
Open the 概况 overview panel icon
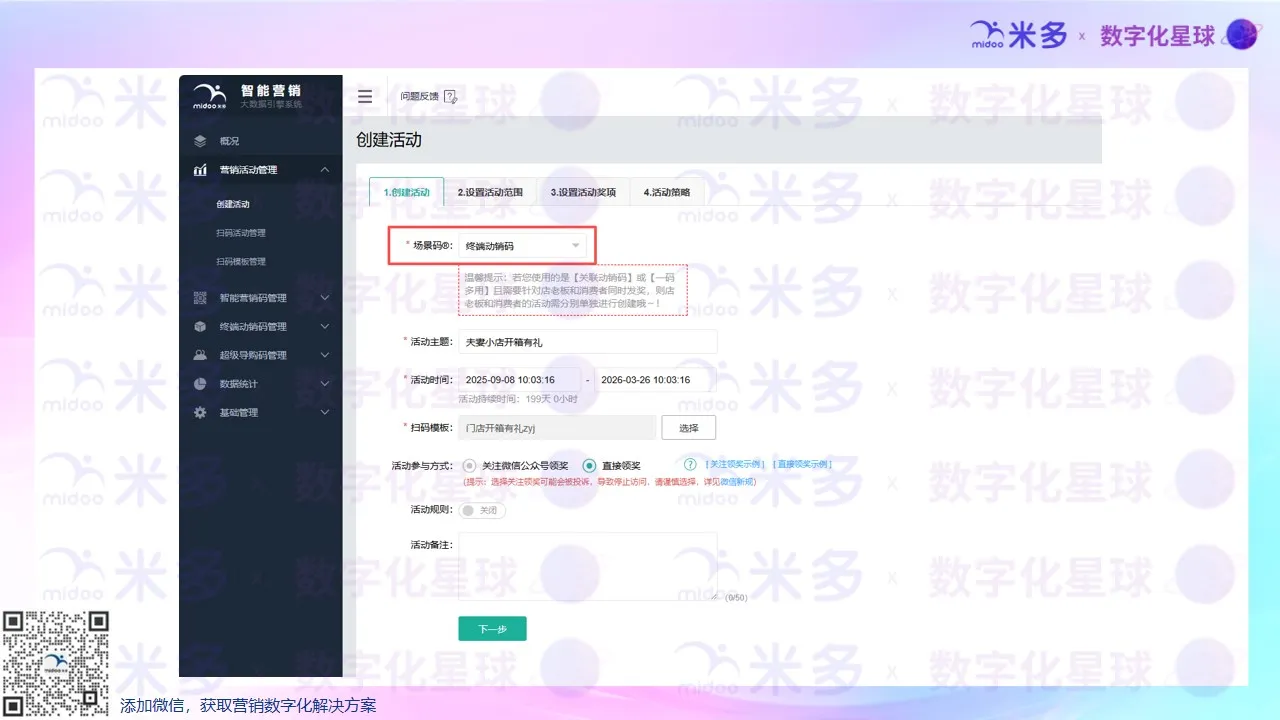(x=200, y=140)
